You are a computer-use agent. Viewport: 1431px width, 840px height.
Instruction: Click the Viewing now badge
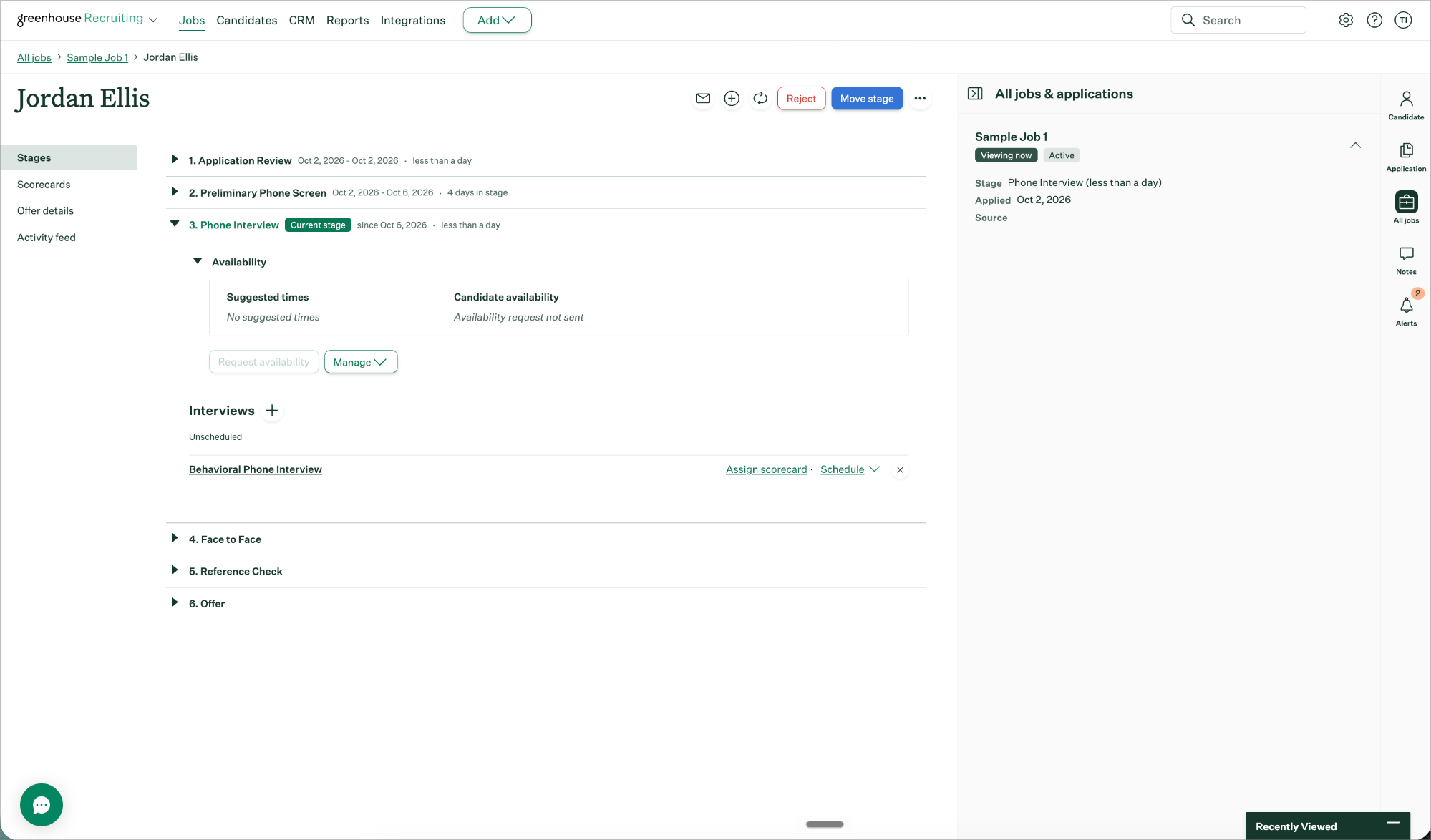tap(1006, 155)
